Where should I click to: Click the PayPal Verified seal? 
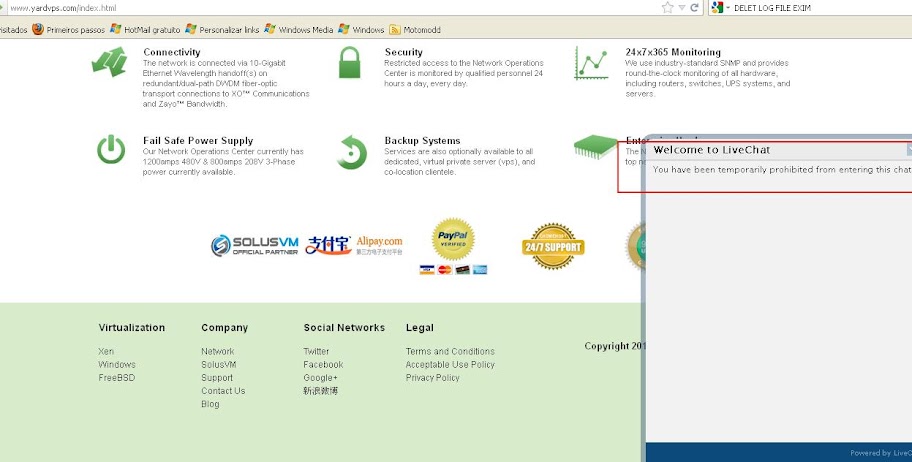[453, 239]
